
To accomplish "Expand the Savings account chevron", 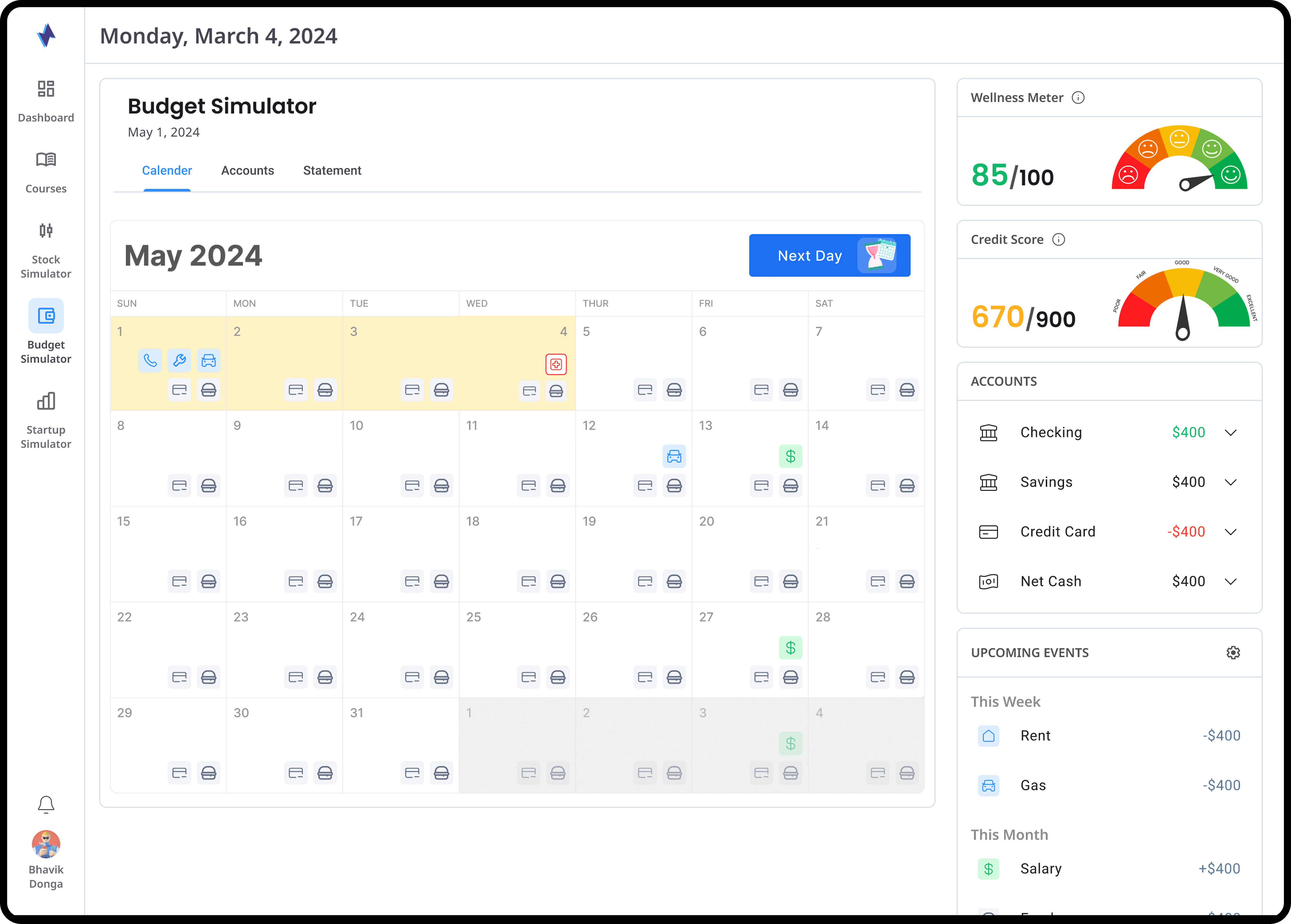I will click(x=1230, y=482).
